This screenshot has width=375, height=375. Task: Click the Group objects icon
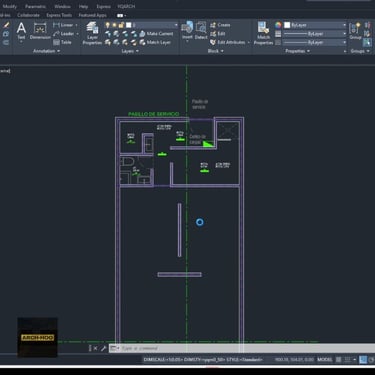click(355, 31)
